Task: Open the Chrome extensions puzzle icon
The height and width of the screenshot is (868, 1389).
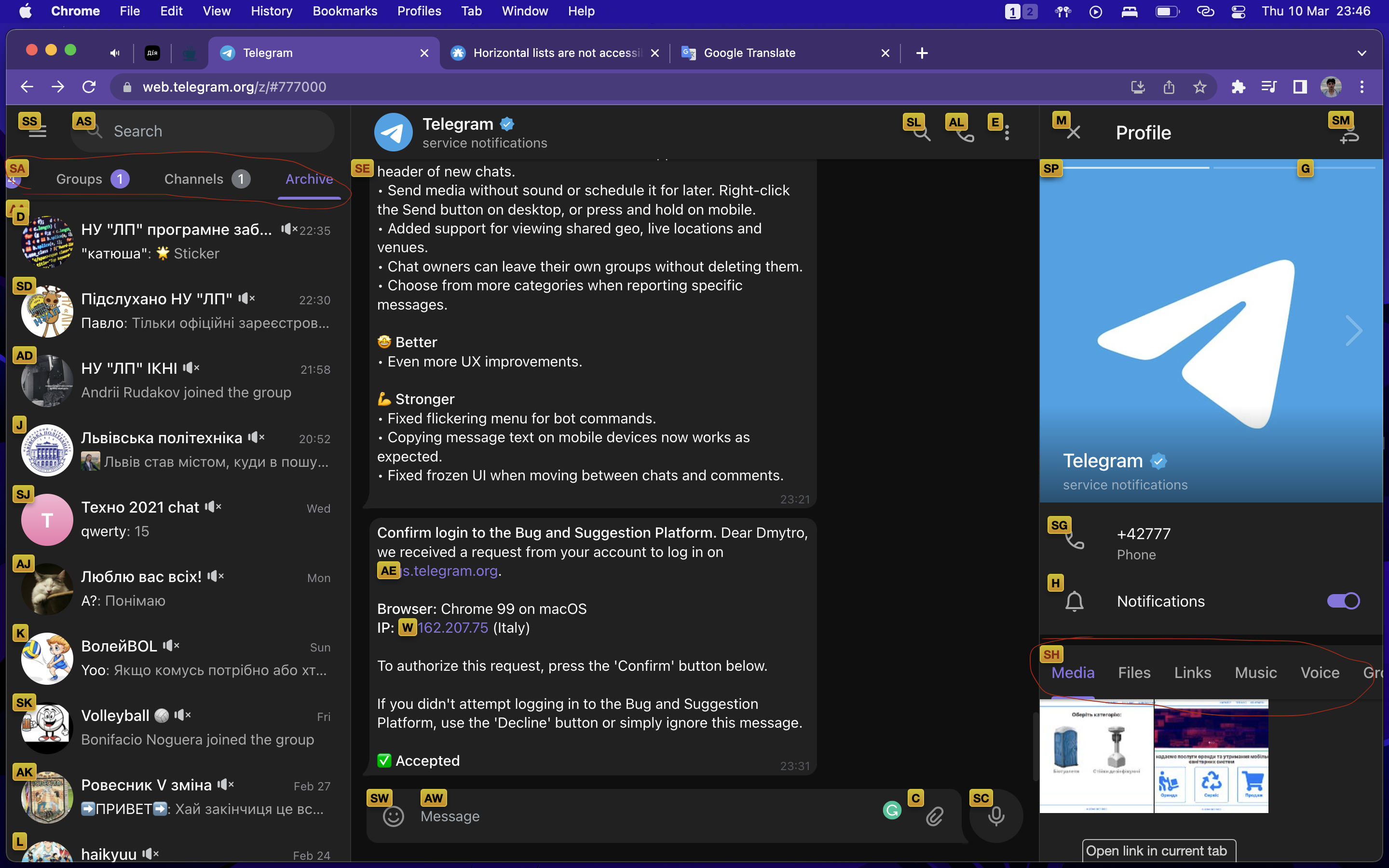Action: click(x=1238, y=87)
